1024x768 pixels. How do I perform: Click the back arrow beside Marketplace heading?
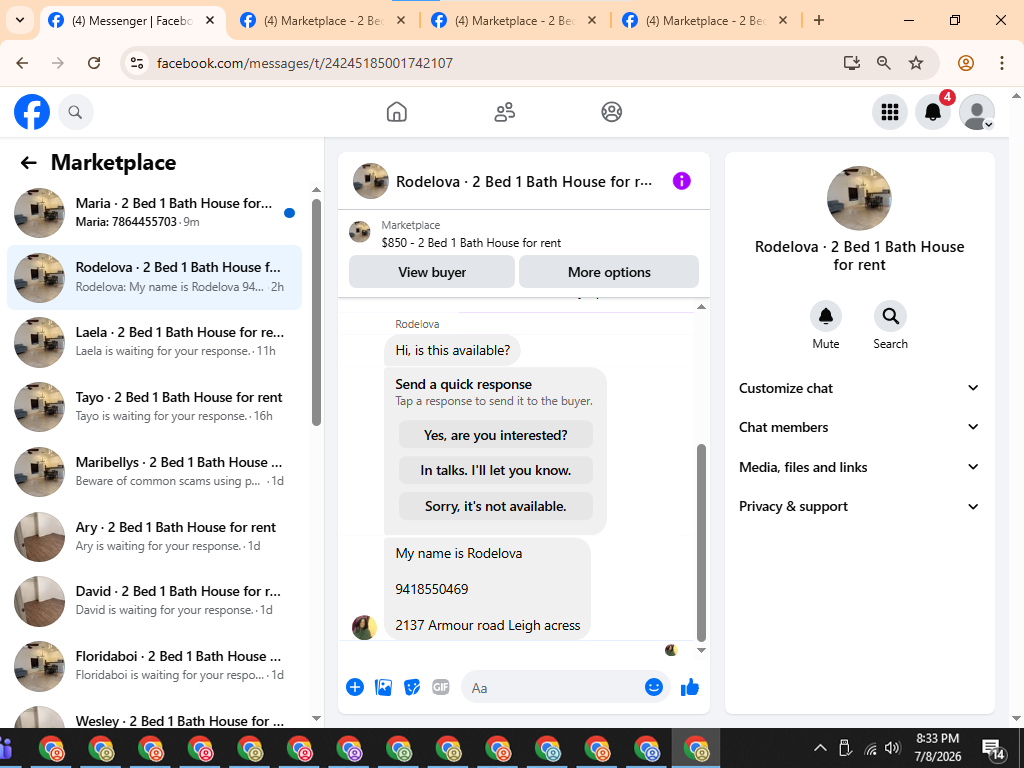coord(28,163)
